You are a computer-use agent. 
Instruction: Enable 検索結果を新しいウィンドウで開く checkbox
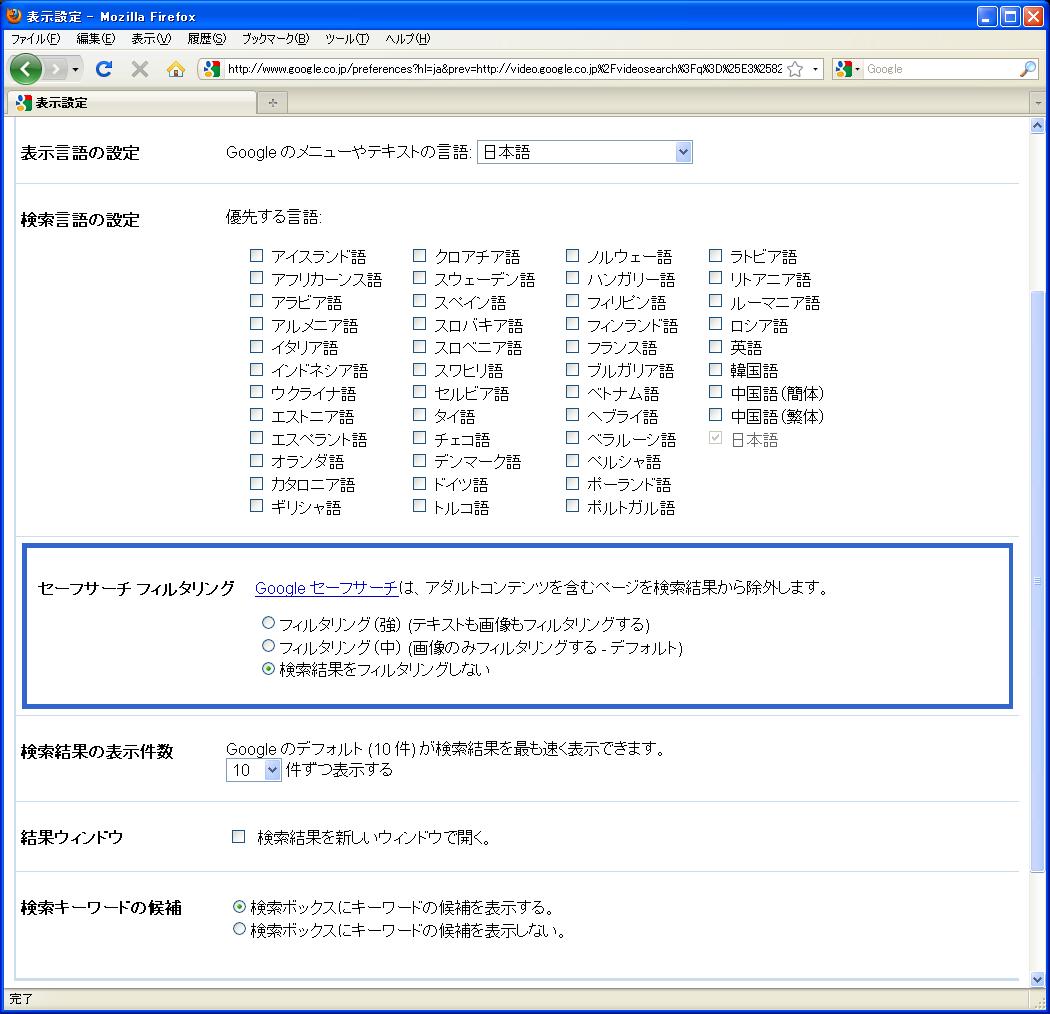click(x=238, y=837)
